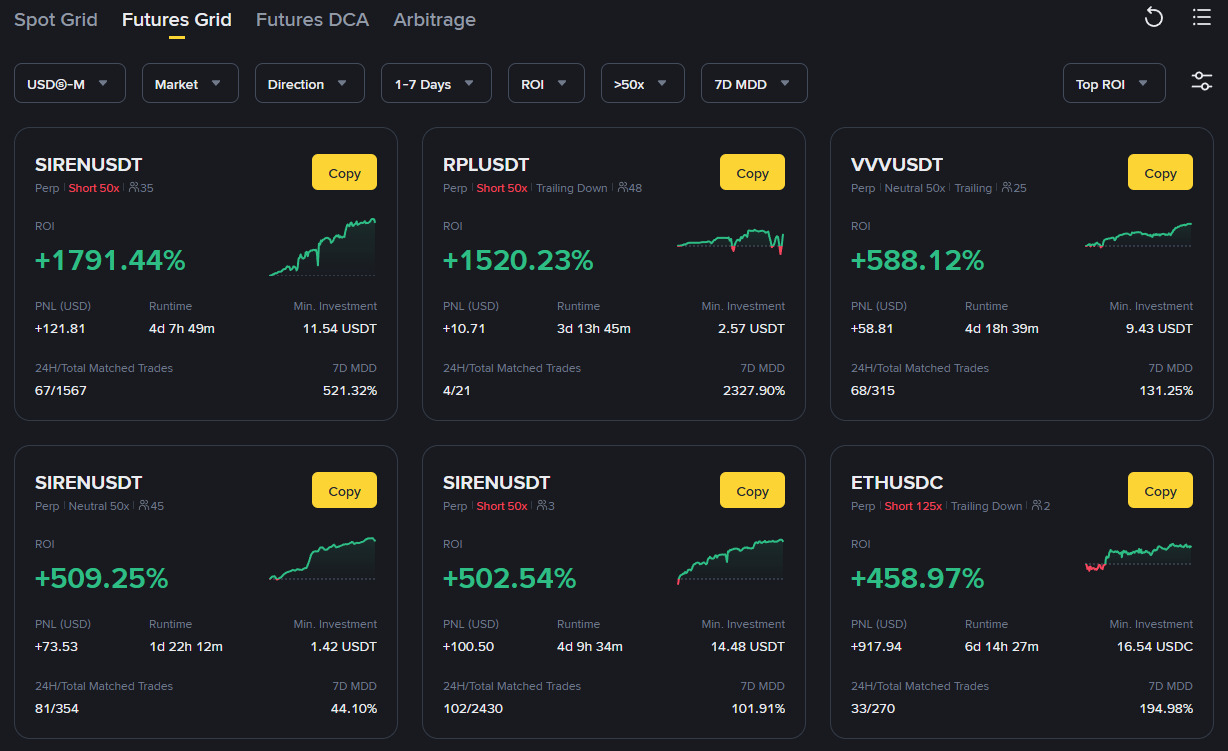This screenshot has width=1228, height=751.
Task: Copy the top SIRENUSDT strategy
Action: click(344, 172)
